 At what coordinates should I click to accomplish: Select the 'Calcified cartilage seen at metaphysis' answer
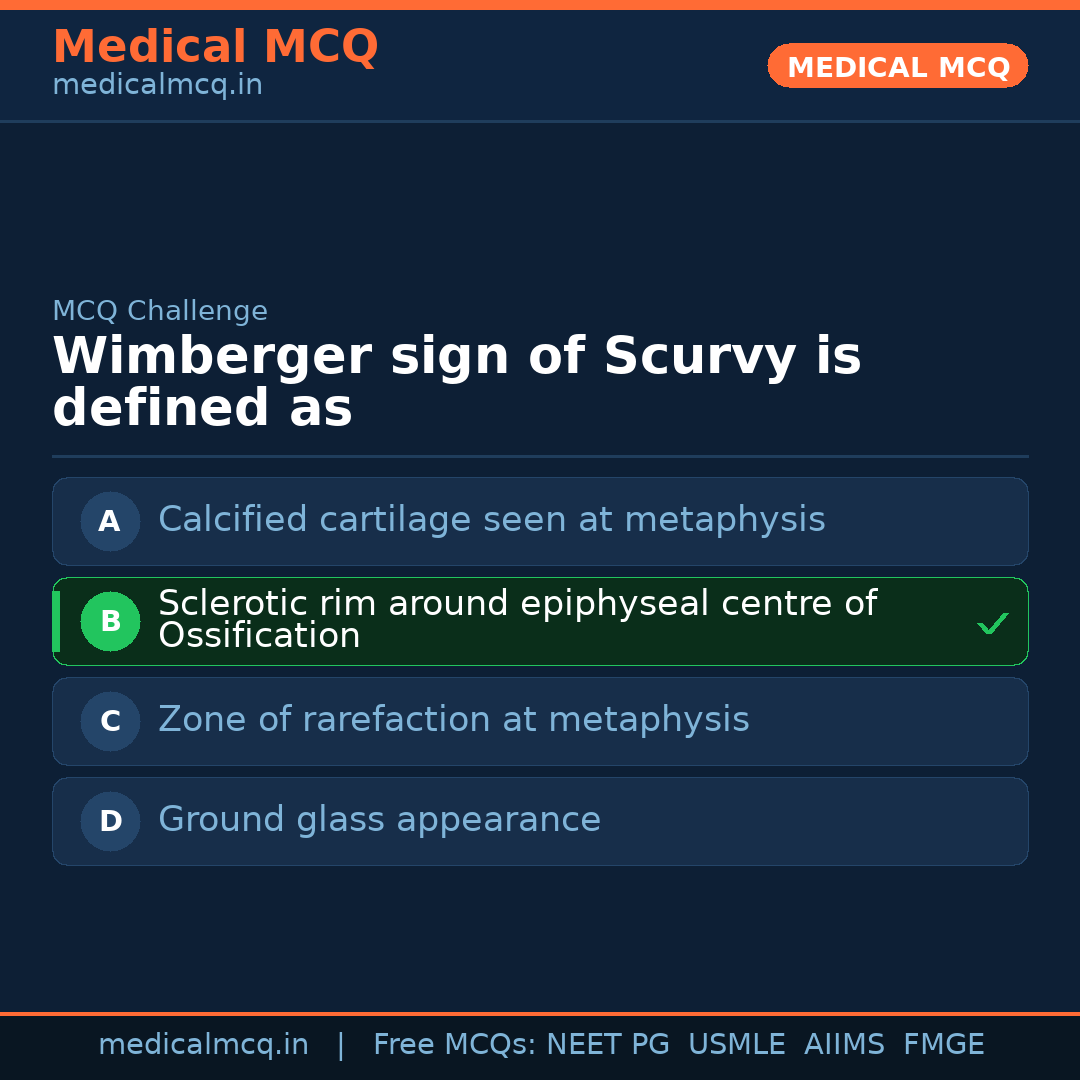491,520
